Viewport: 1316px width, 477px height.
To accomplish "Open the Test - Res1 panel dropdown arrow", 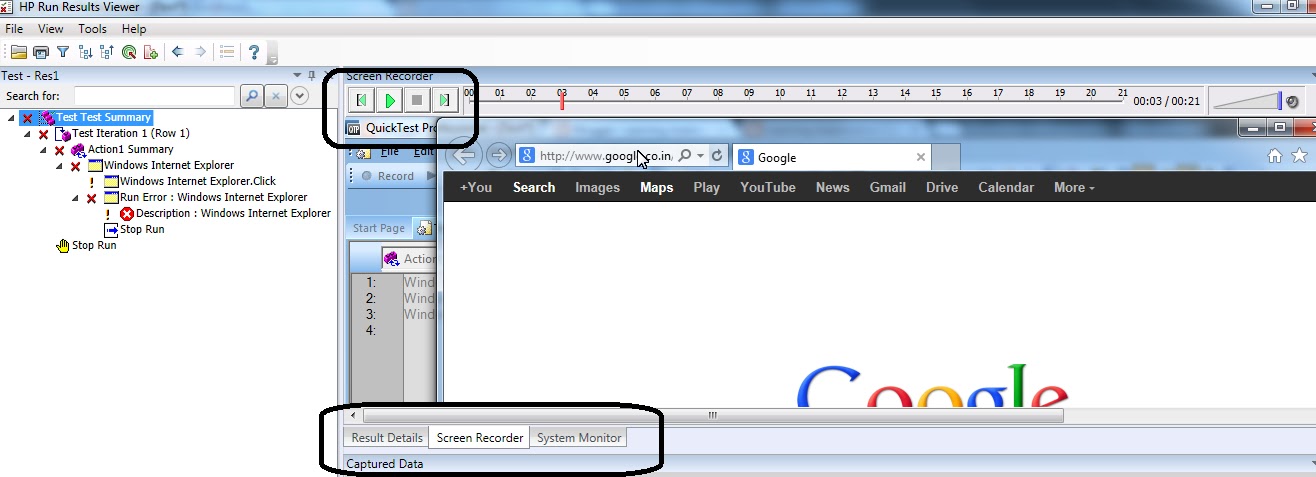I will coord(297,76).
